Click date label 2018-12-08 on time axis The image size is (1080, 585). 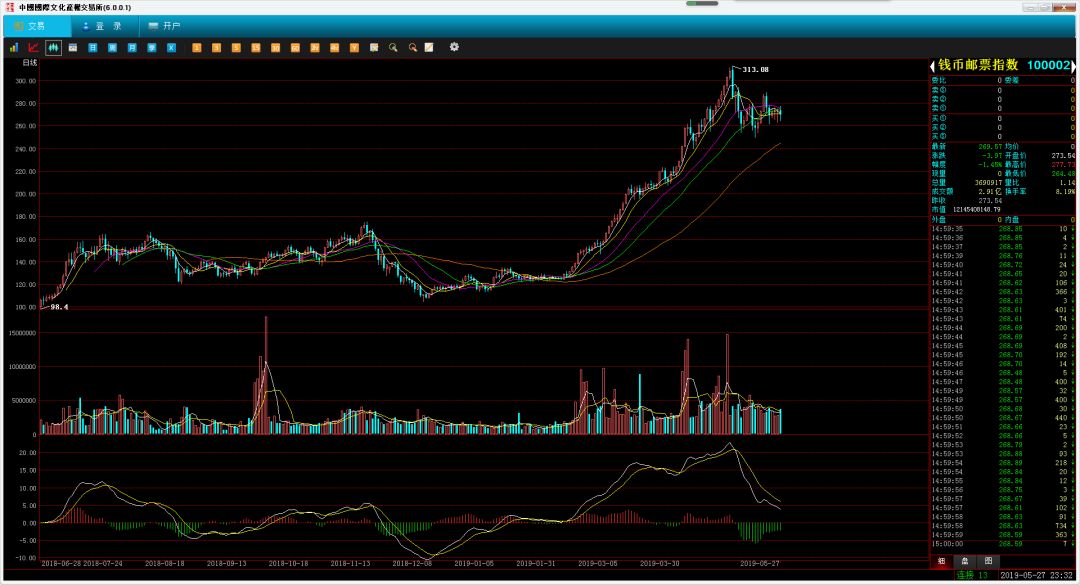(x=412, y=564)
